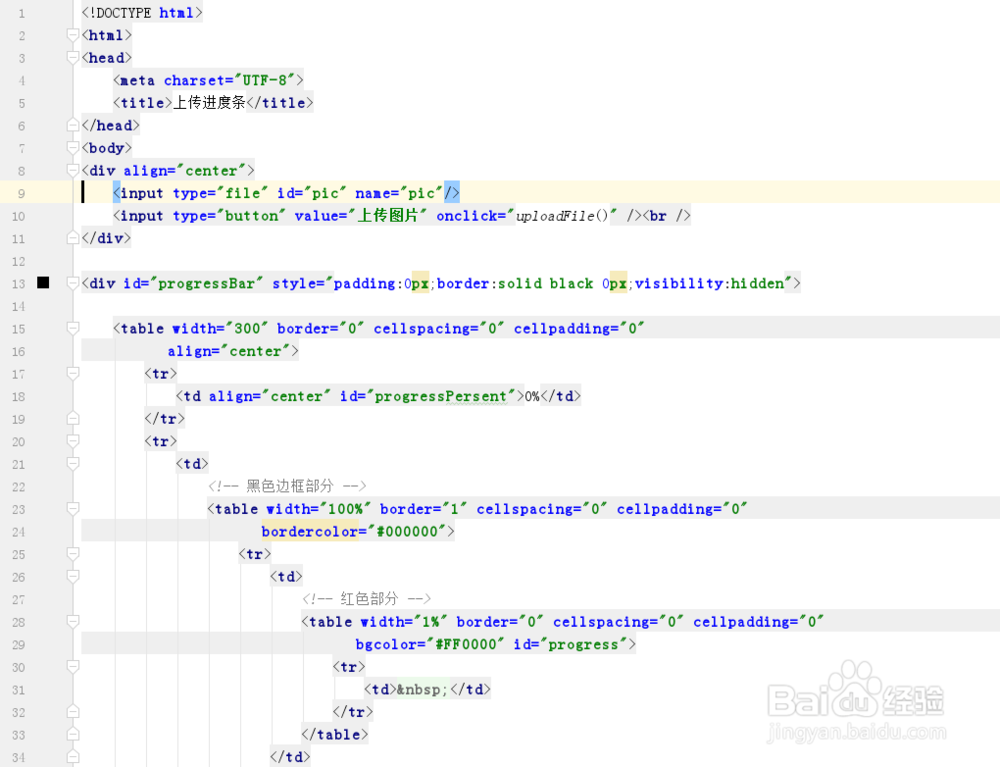Click the fold end marker on line 19 </tr>

[73, 418]
